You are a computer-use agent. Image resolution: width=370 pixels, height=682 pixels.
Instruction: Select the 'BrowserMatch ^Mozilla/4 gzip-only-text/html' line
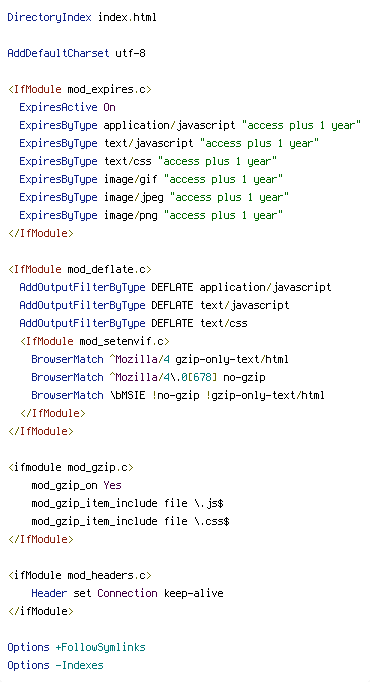[160, 359]
